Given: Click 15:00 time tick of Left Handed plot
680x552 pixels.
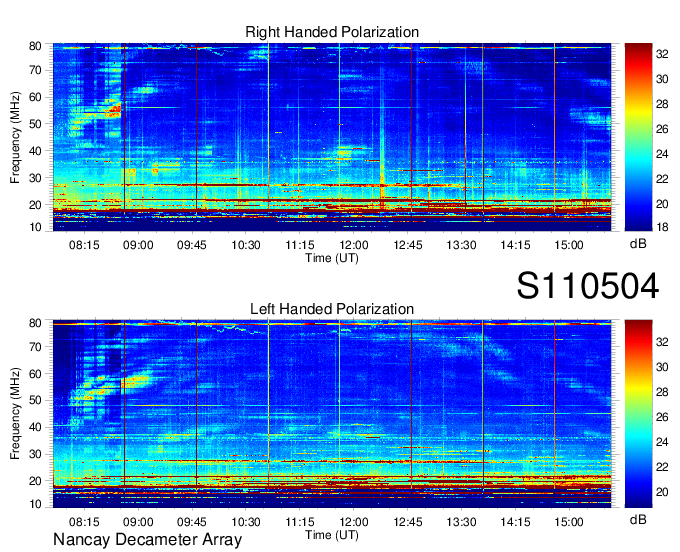Looking at the screenshot, I should pos(569,522).
